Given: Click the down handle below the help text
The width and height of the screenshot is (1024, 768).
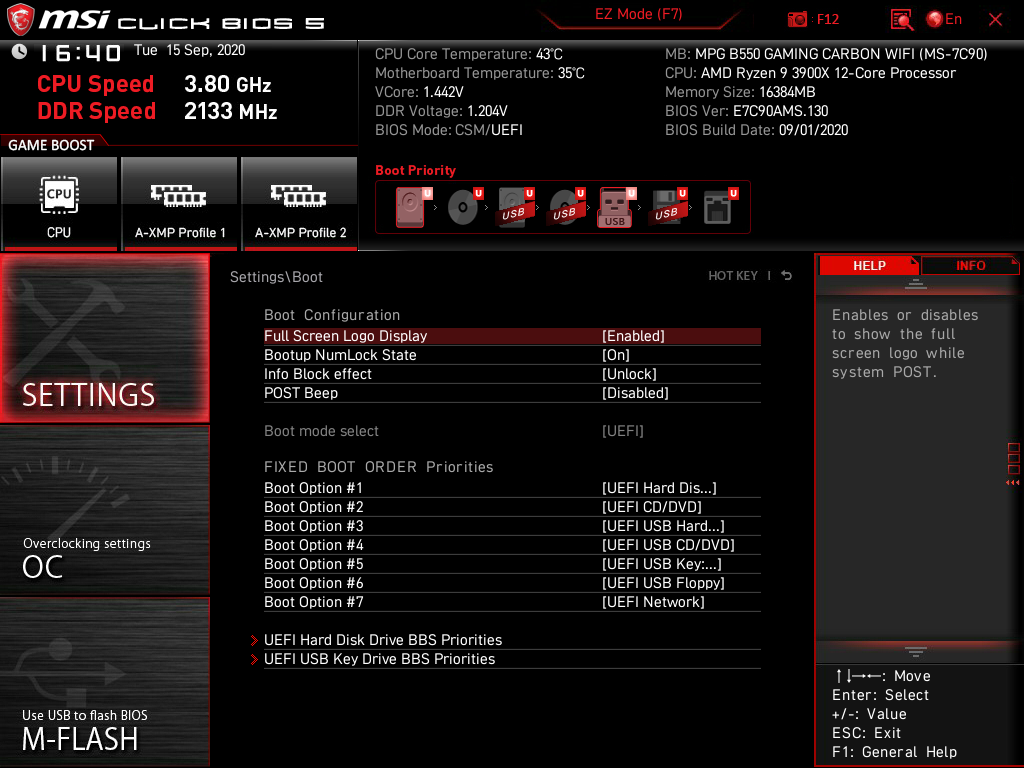Looking at the screenshot, I should [x=916, y=652].
